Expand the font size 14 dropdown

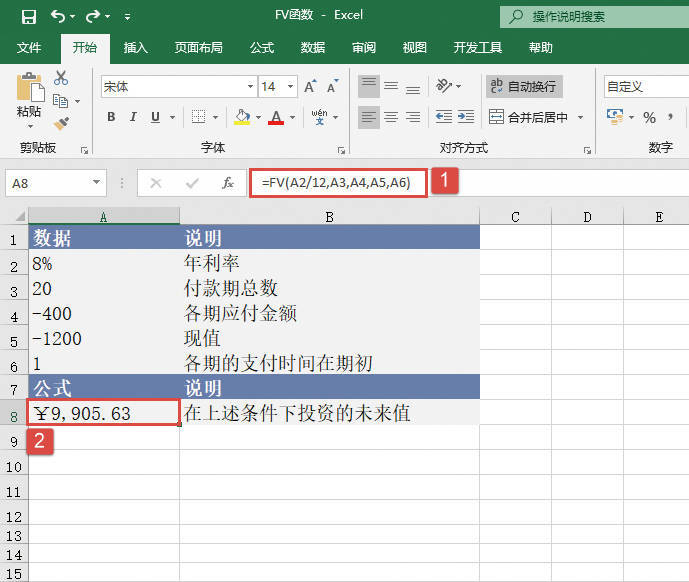click(291, 87)
